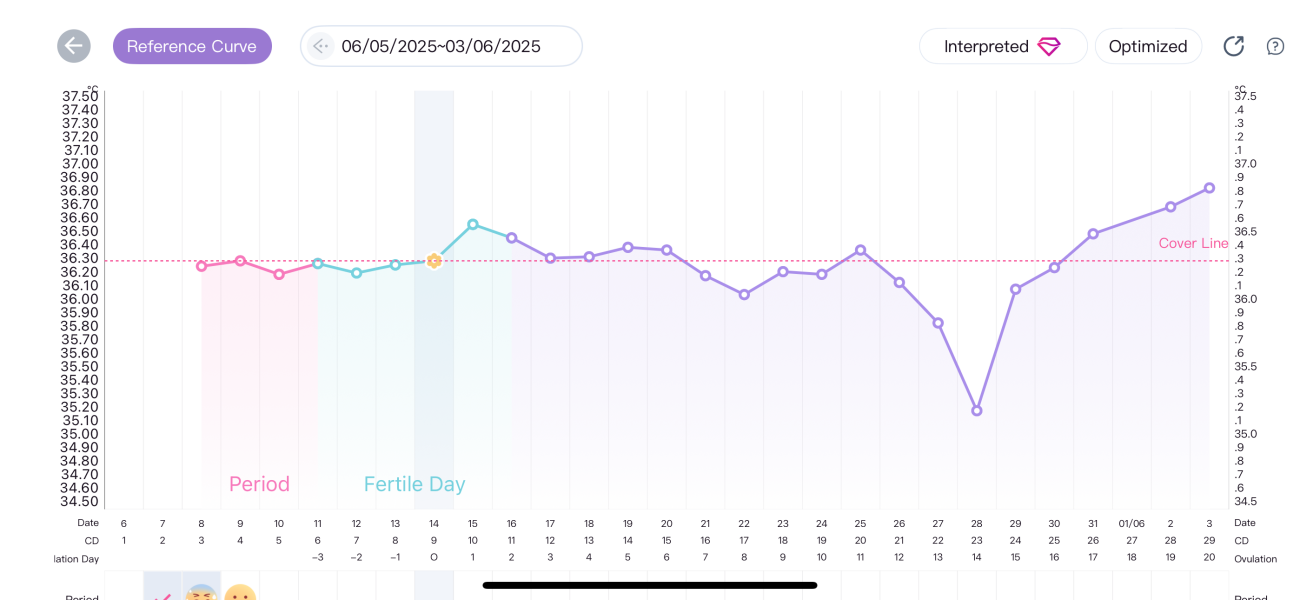Select the final temperature point on 01/03
The height and width of the screenshot is (600, 1300).
(1208, 187)
